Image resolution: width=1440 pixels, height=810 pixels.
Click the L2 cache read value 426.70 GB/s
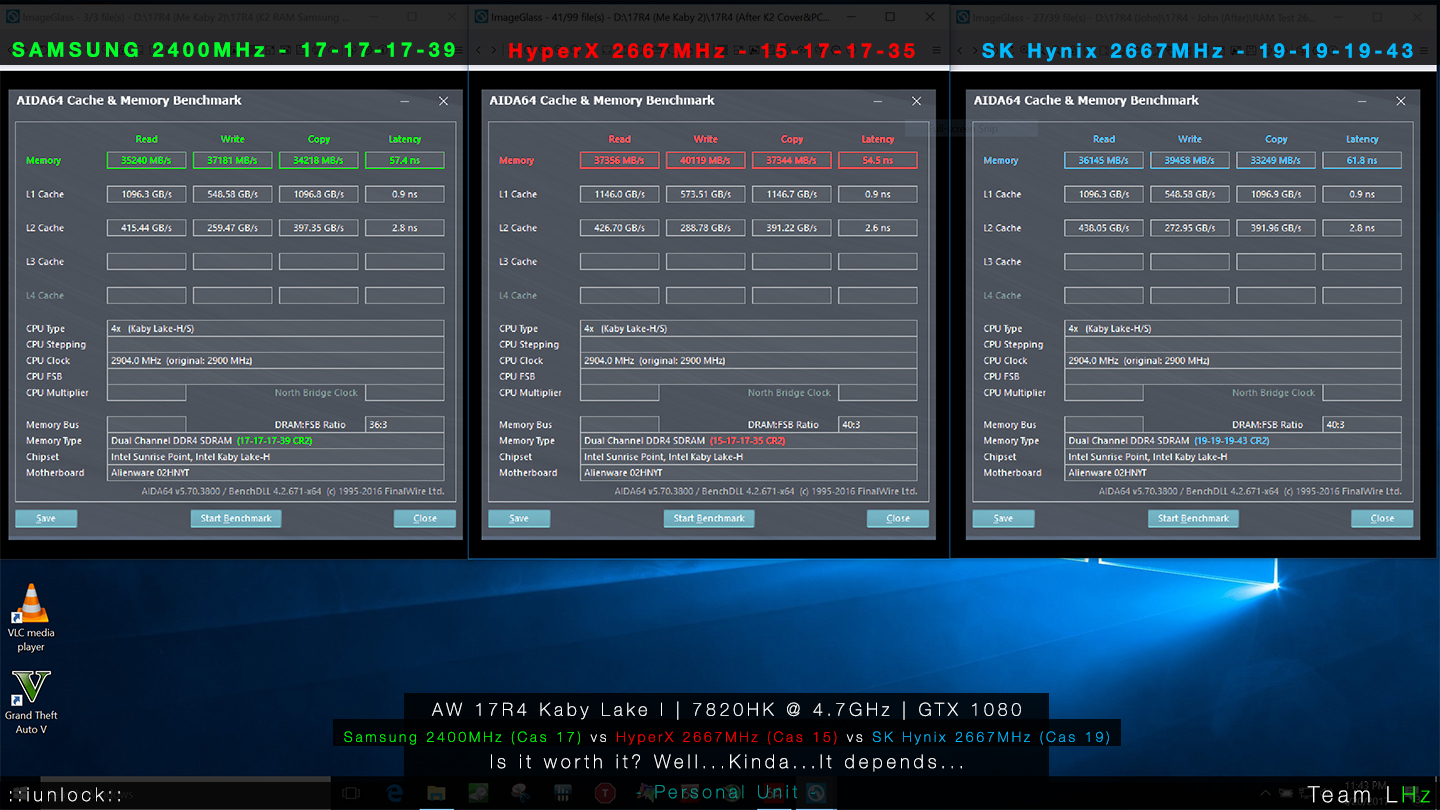click(619, 228)
